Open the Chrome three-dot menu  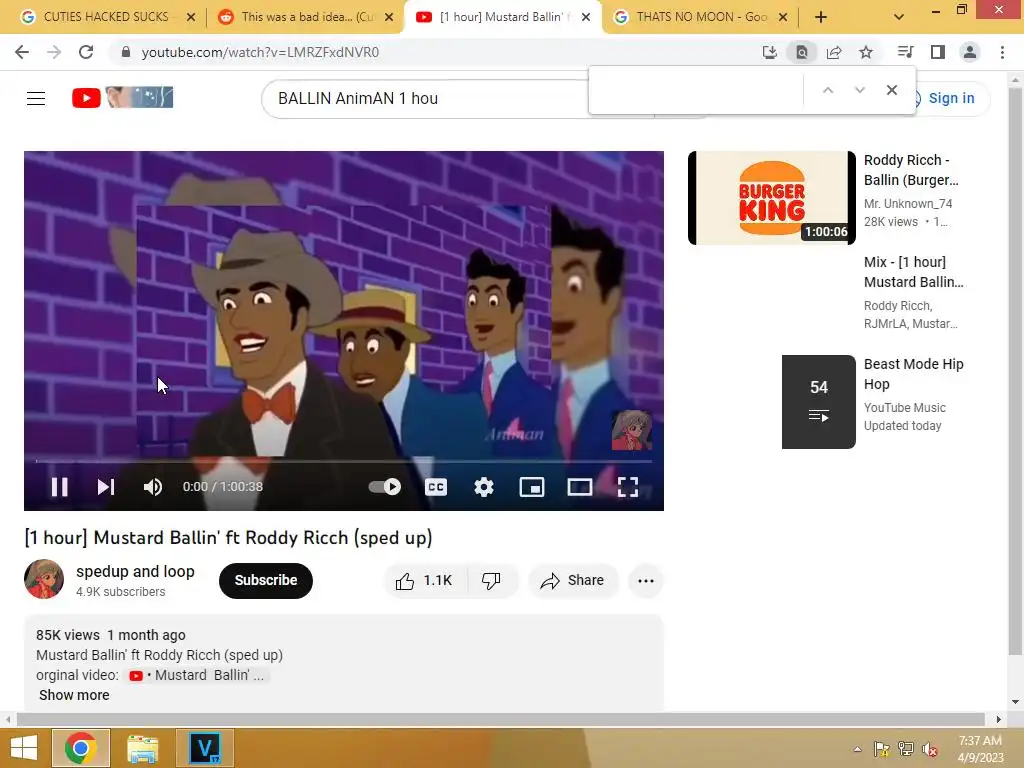(1002, 52)
